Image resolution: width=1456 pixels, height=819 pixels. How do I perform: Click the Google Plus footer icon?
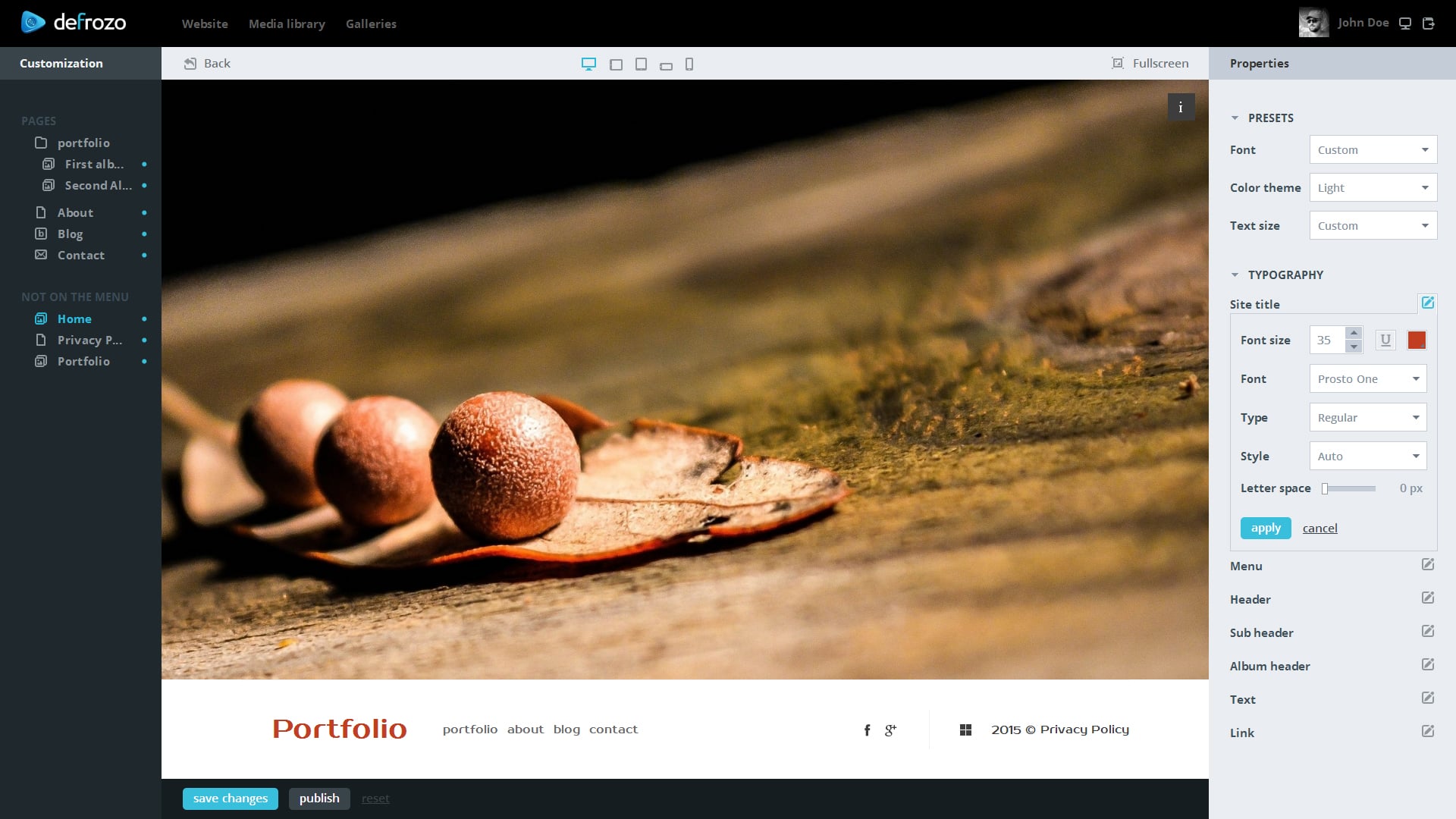tap(890, 730)
